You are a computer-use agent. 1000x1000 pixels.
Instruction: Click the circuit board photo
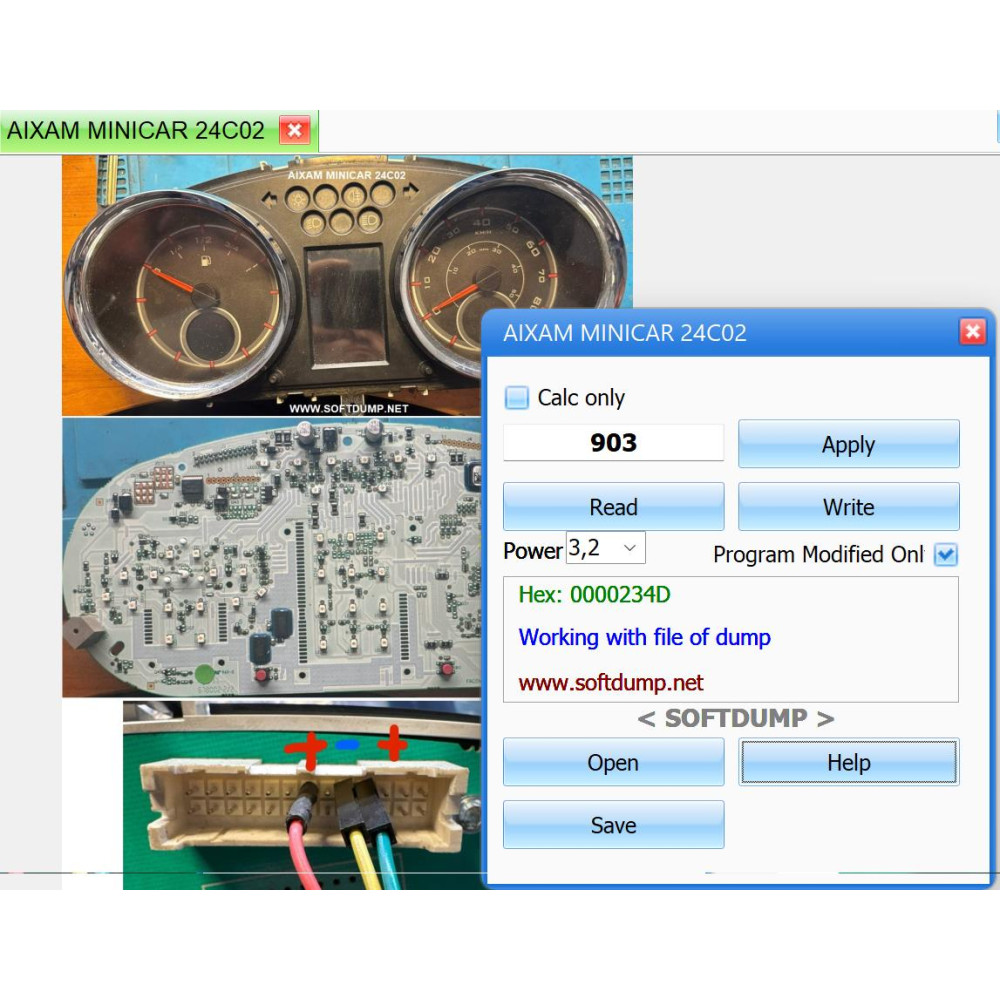click(x=272, y=557)
